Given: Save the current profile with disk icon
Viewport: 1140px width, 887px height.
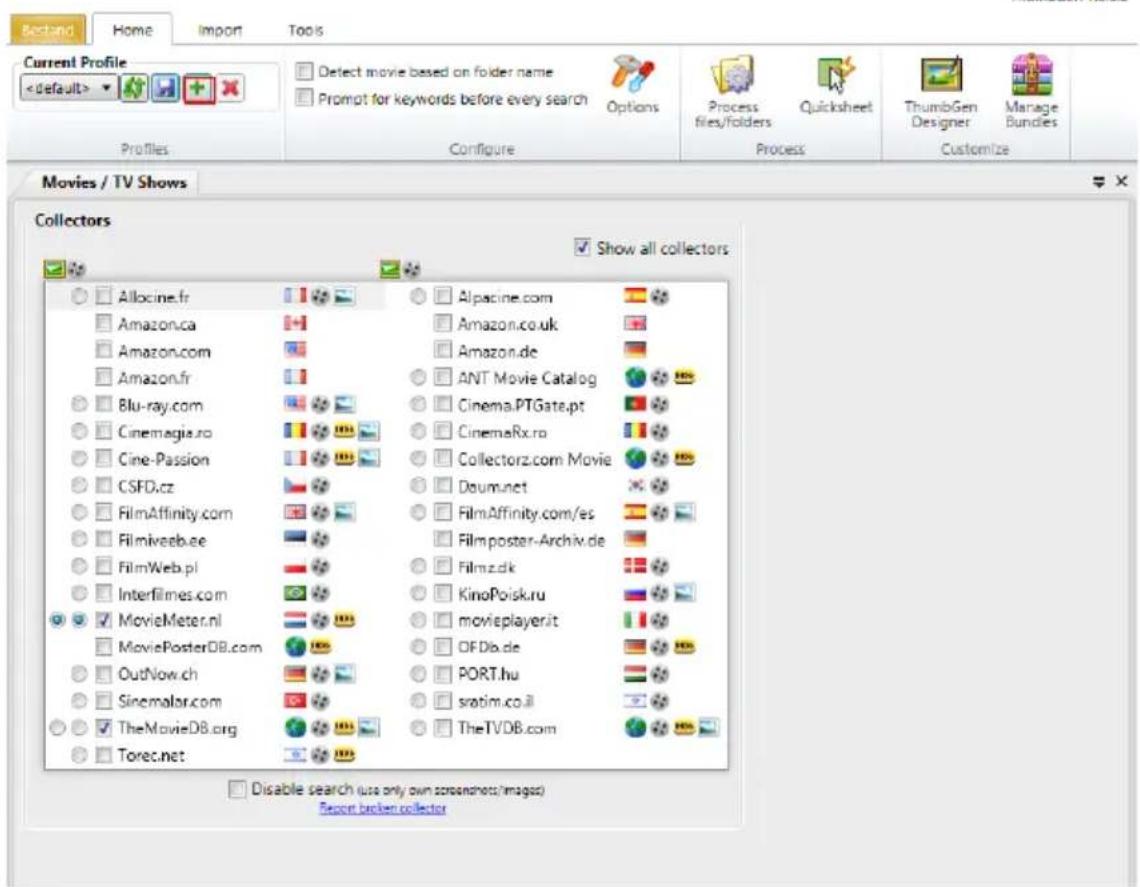Looking at the screenshot, I should [166, 89].
